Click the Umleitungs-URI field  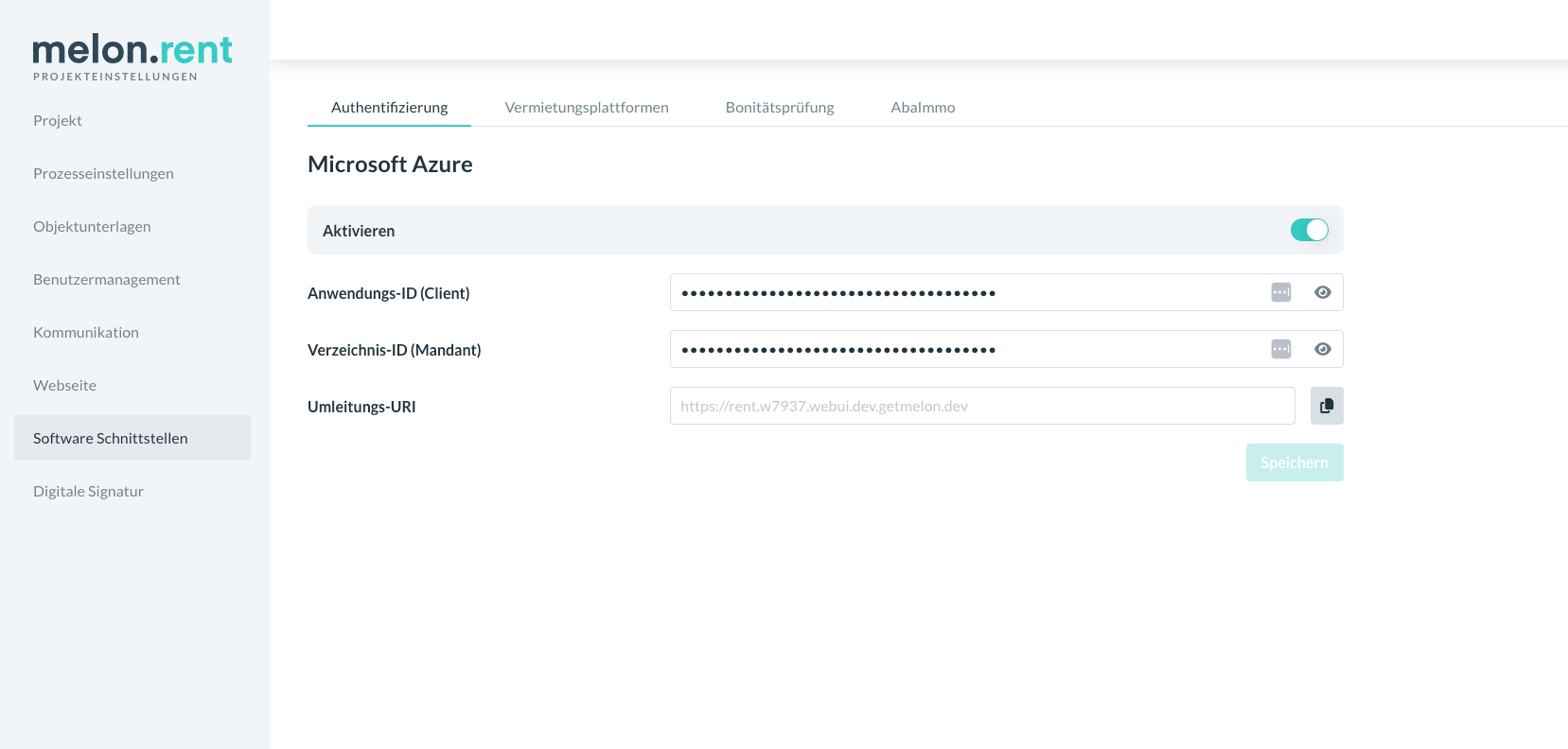pyautogui.click(x=982, y=406)
